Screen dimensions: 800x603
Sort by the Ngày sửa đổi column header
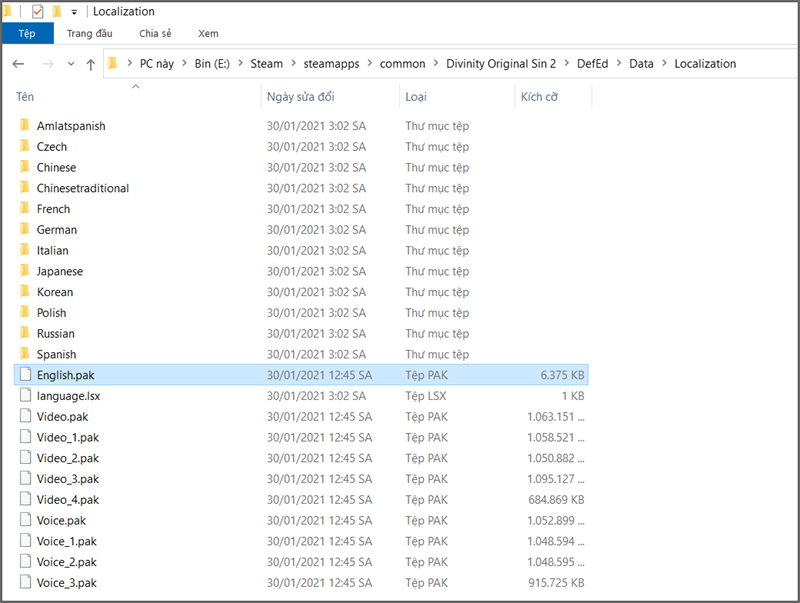coord(331,97)
